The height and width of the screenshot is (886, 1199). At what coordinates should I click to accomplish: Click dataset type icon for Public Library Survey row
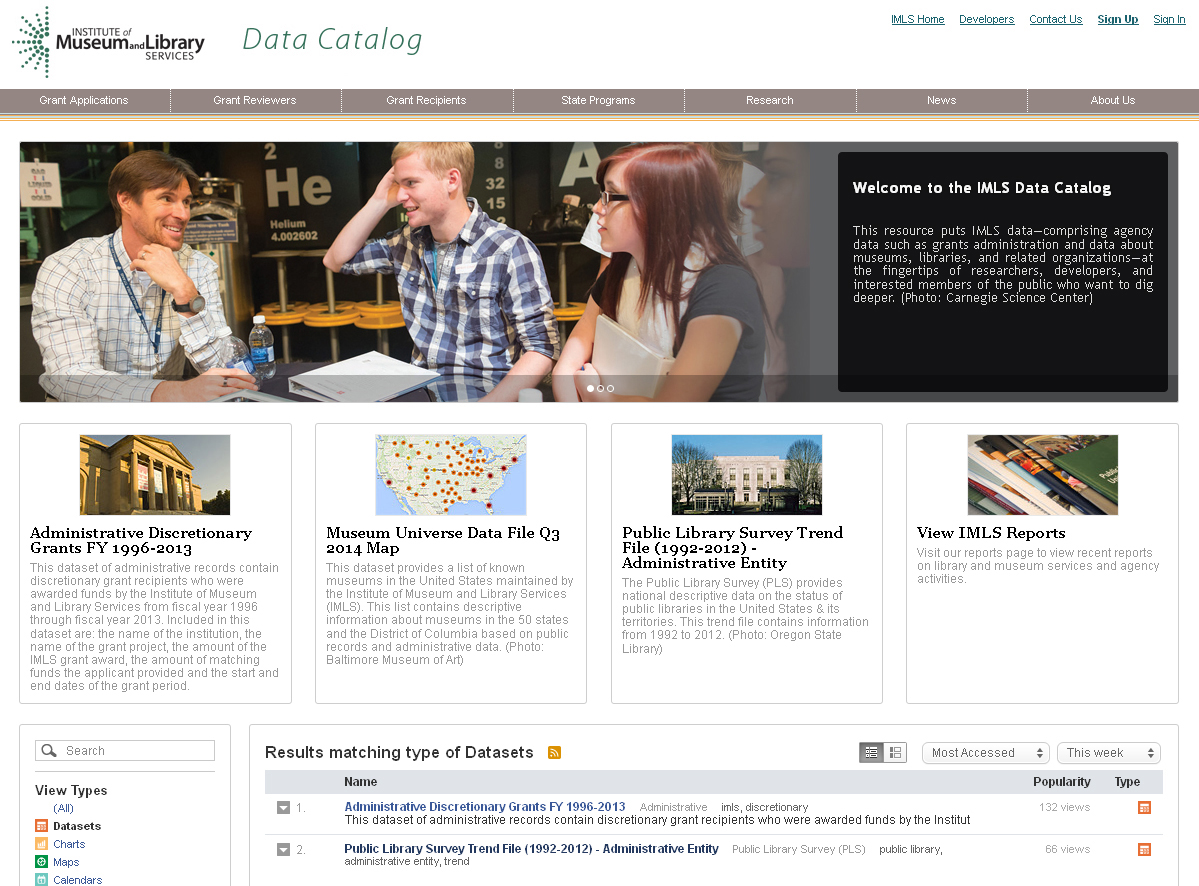click(1144, 849)
